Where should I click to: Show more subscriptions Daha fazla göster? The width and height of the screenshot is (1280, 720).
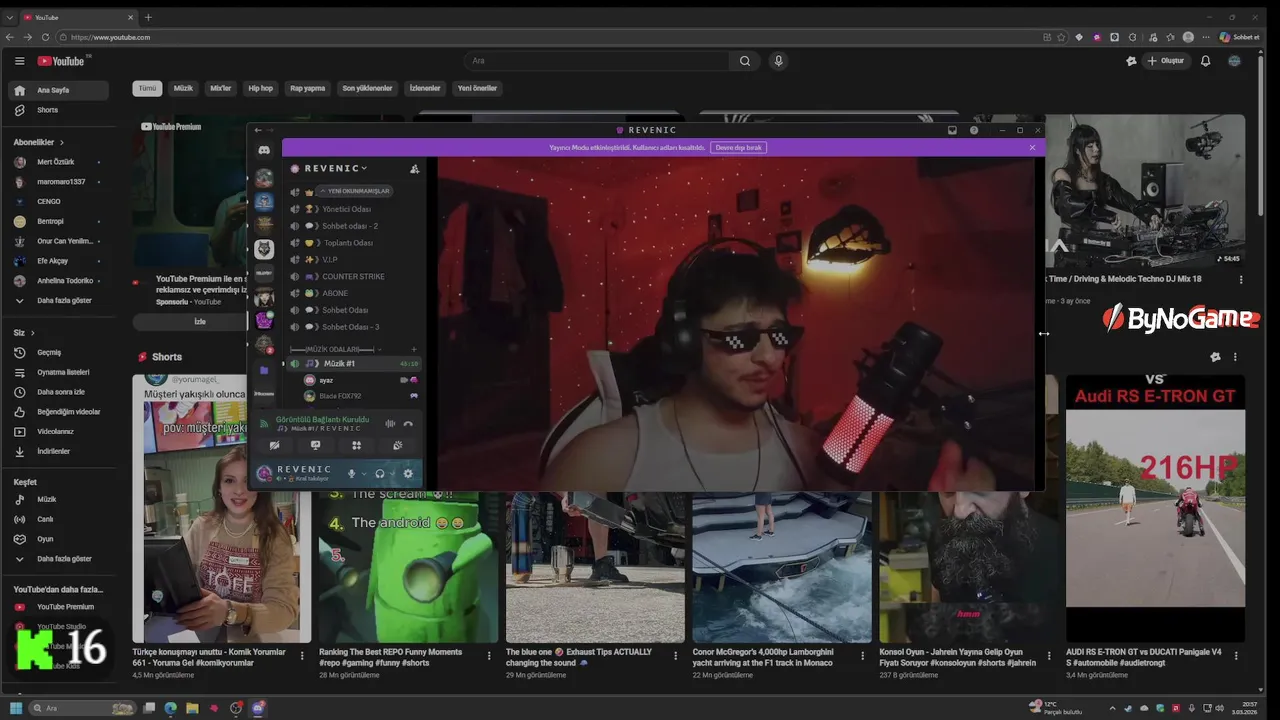(64, 300)
